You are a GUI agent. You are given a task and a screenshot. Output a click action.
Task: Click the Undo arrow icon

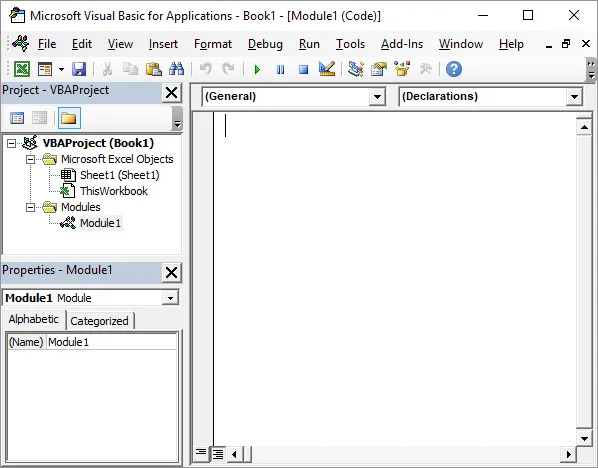(x=206, y=69)
